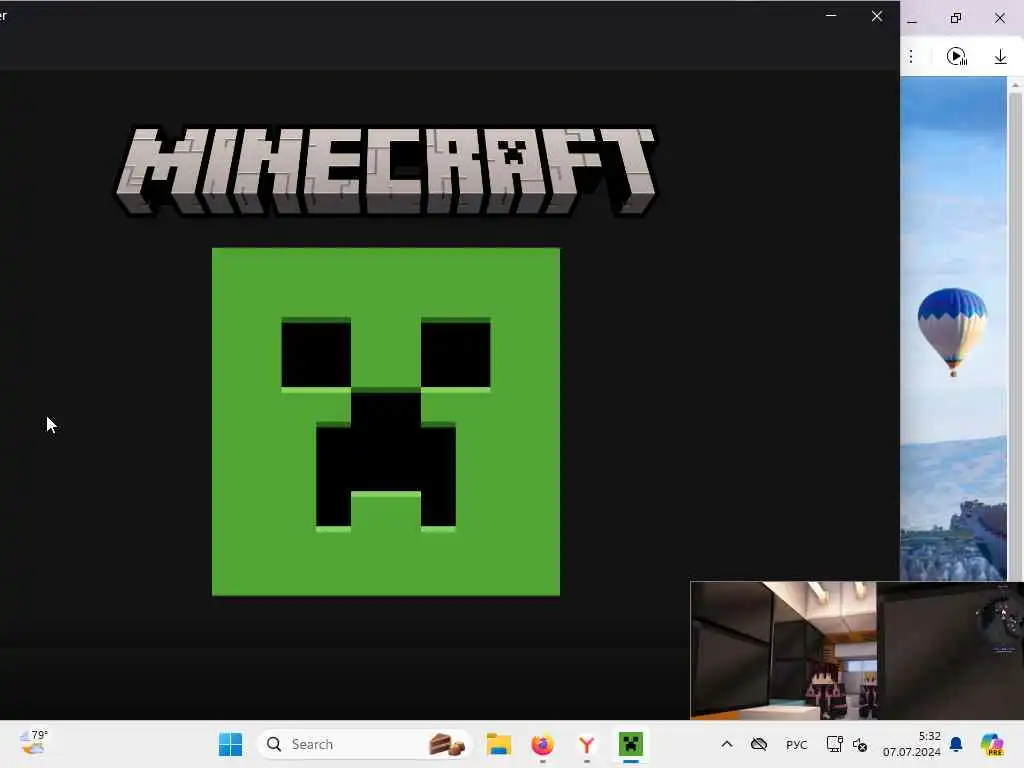Open Yandex Browser from the taskbar

click(x=586, y=744)
